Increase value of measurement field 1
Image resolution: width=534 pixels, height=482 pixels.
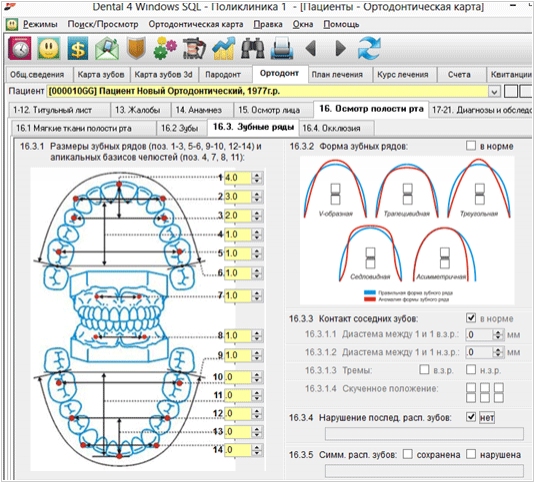pyautogui.click(x=257, y=175)
